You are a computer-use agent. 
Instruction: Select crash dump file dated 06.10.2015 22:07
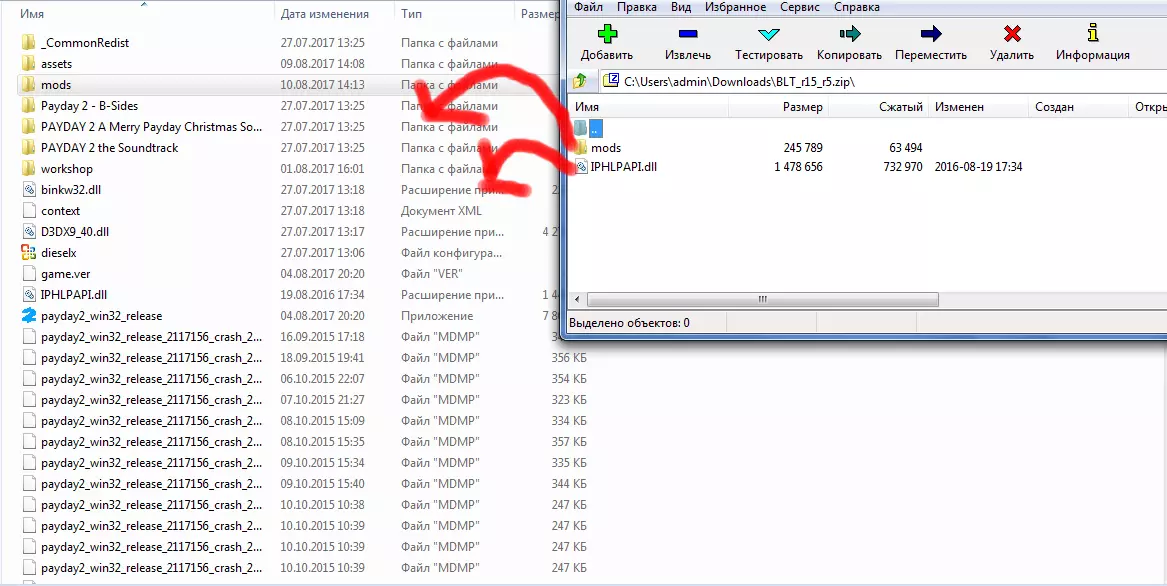click(x=151, y=379)
